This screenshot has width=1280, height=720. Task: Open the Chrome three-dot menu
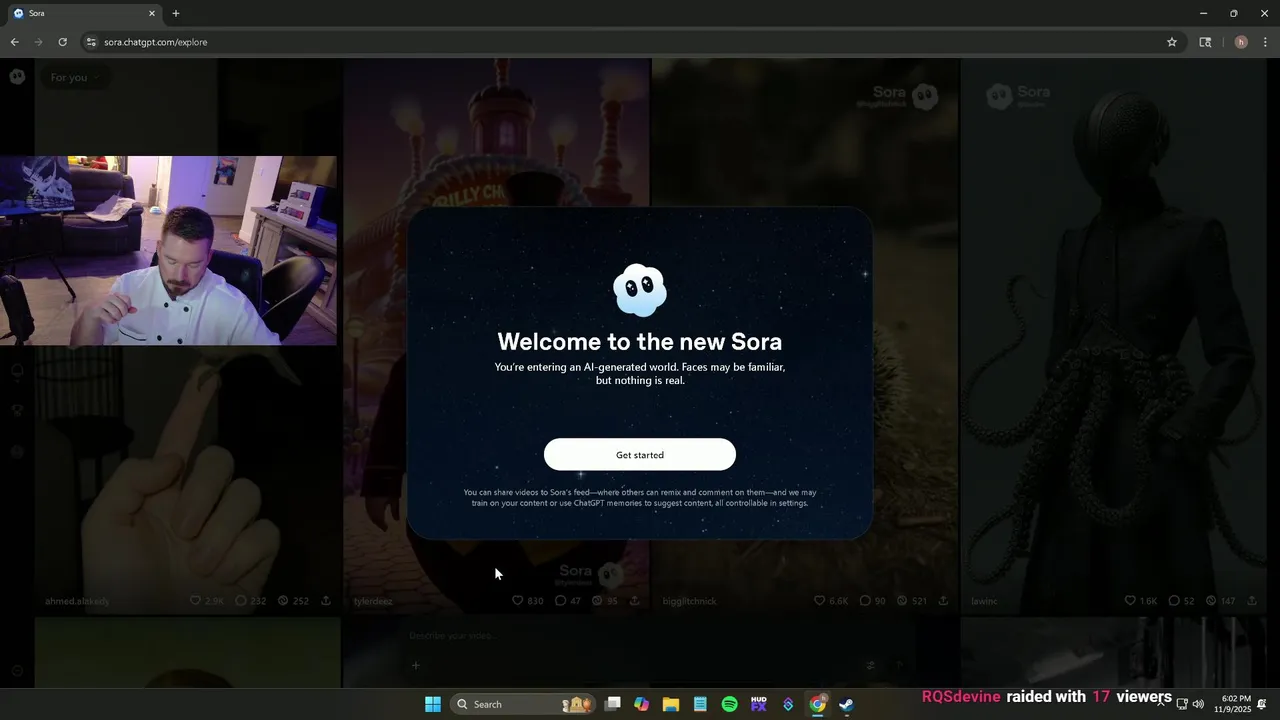coord(1266,42)
